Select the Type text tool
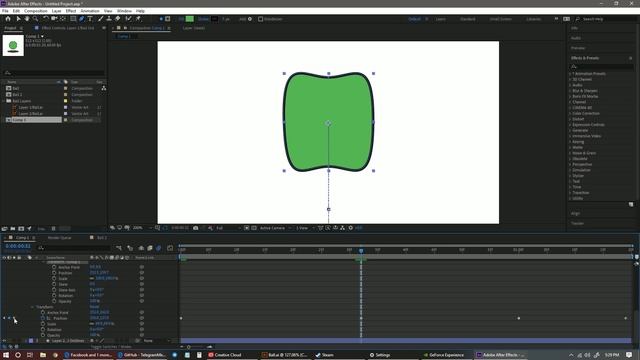Viewport: 640px width, 360px height. pyautogui.click(x=90, y=19)
